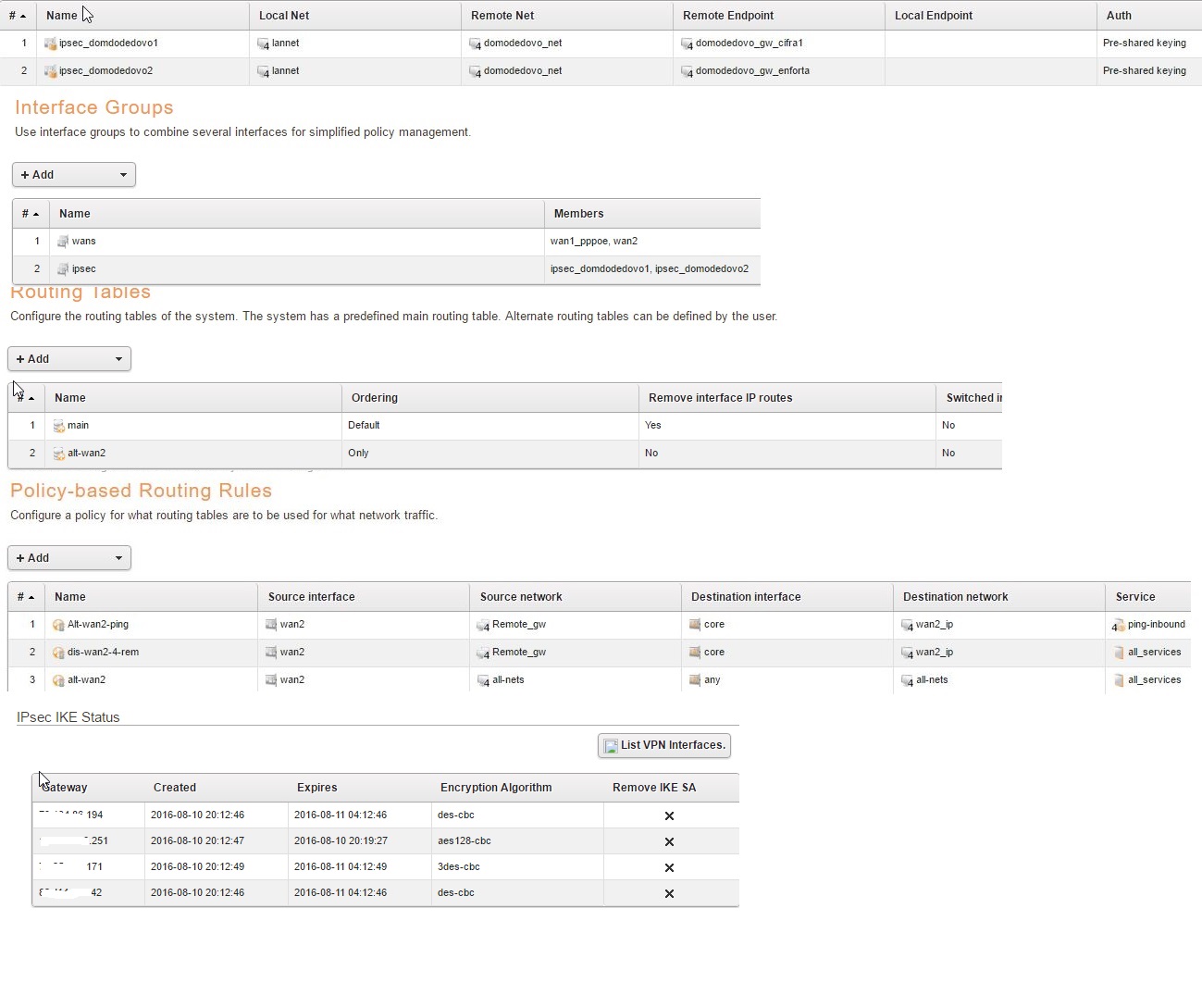This screenshot has height=1008, width=1202.
Task: Click created time 2016-08-10 20:12:47
Action: tap(198, 841)
